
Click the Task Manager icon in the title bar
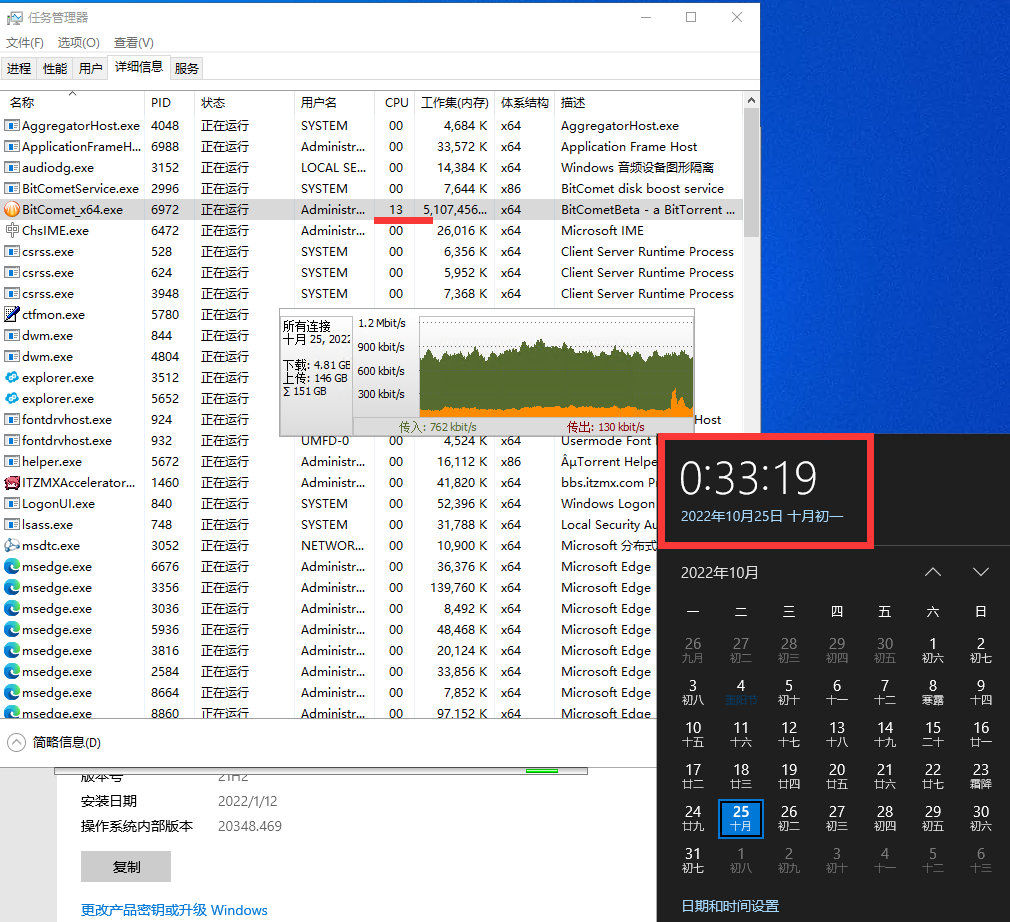tap(14, 17)
